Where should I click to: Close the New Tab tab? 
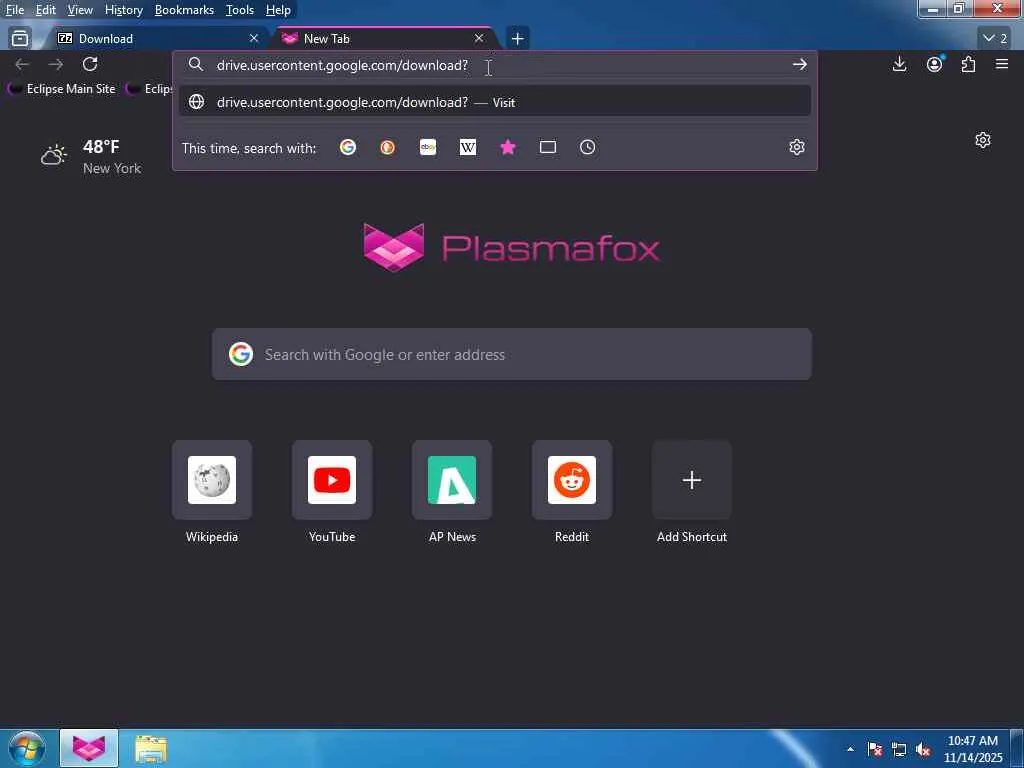coord(479,39)
